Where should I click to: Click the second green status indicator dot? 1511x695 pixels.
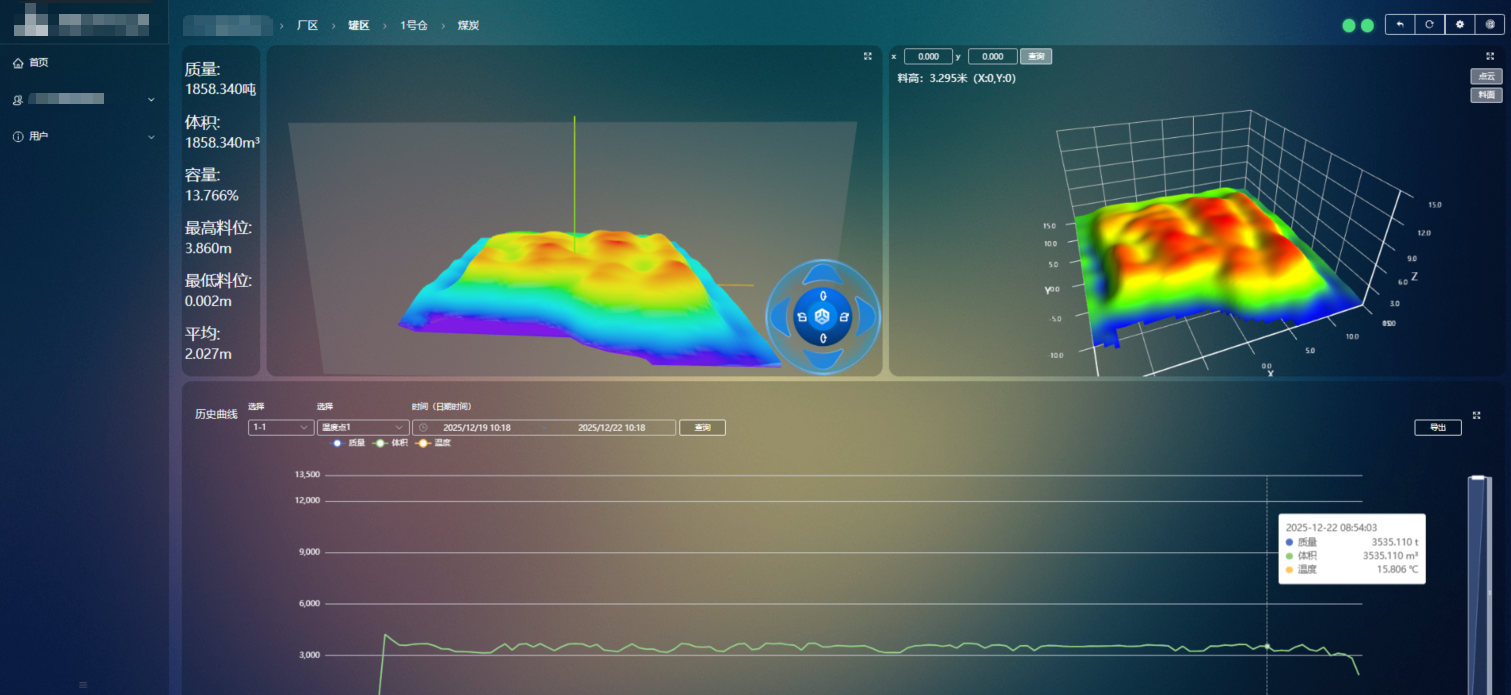pyautogui.click(x=1367, y=26)
